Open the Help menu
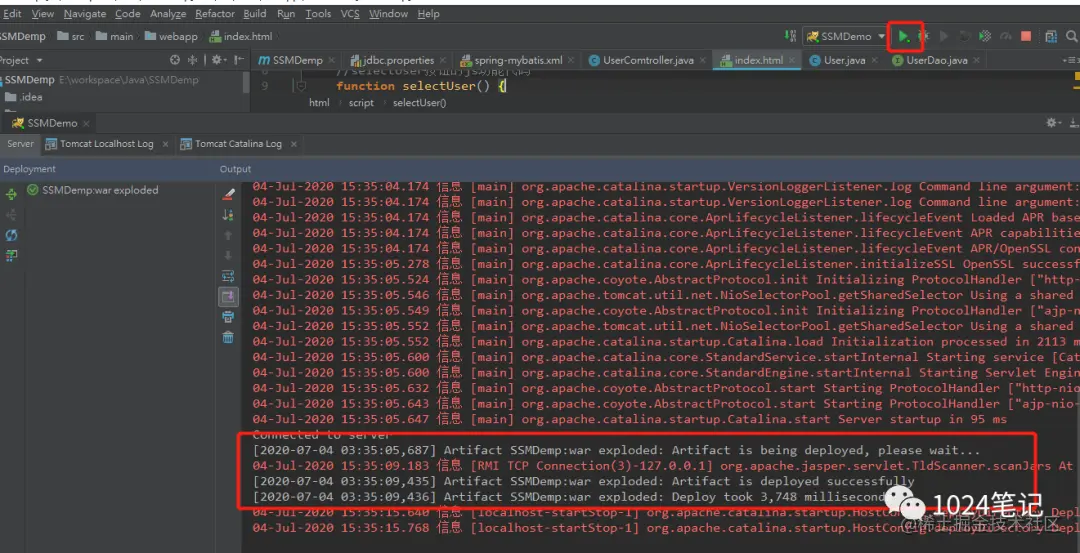 tap(428, 14)
